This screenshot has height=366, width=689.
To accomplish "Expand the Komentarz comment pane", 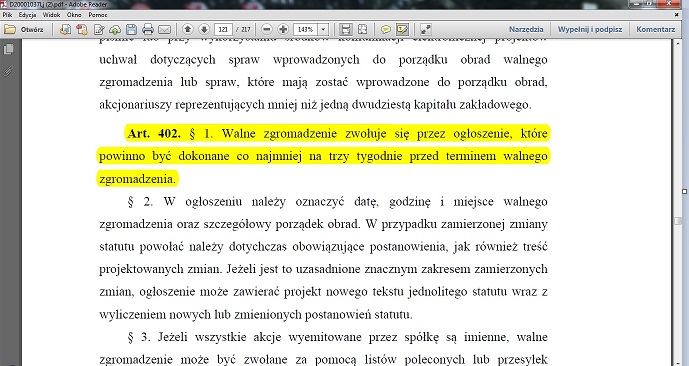I will click(656, 29).
